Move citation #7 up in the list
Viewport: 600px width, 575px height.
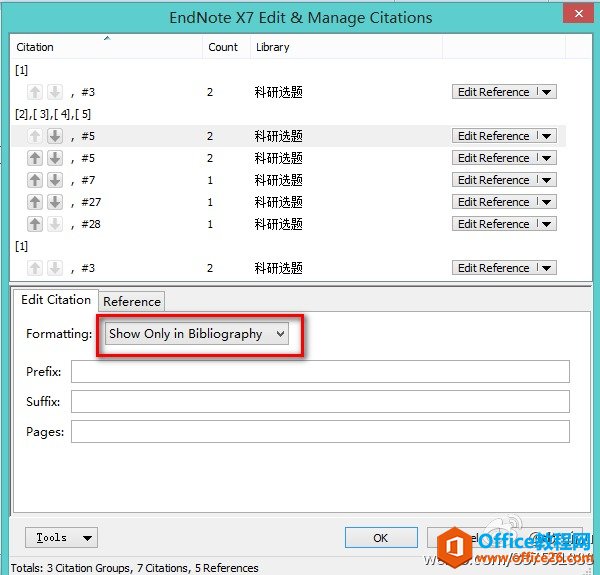(35, 180)
